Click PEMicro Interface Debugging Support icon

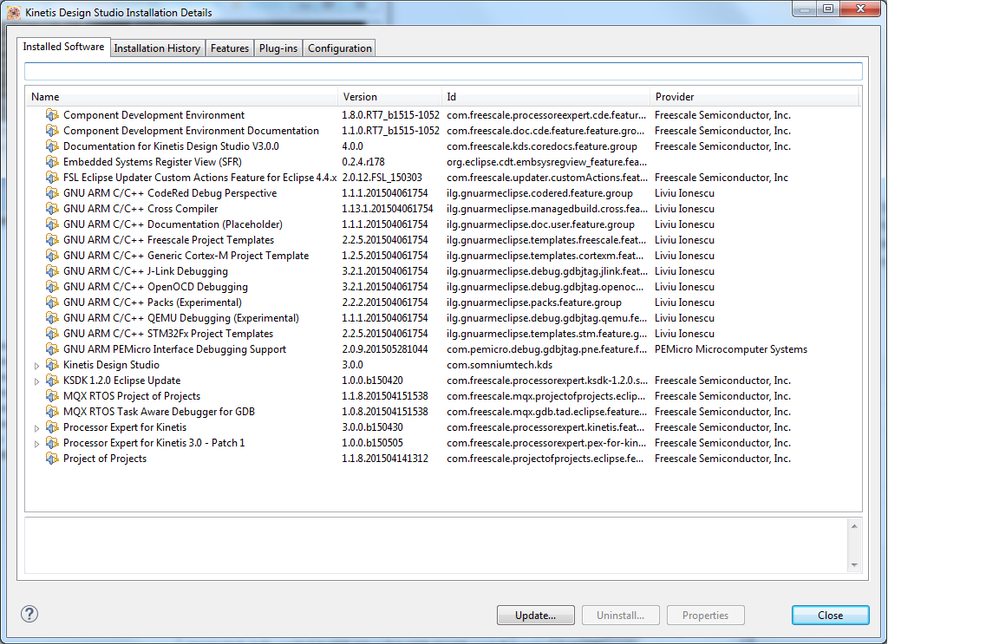pos(52,349)
